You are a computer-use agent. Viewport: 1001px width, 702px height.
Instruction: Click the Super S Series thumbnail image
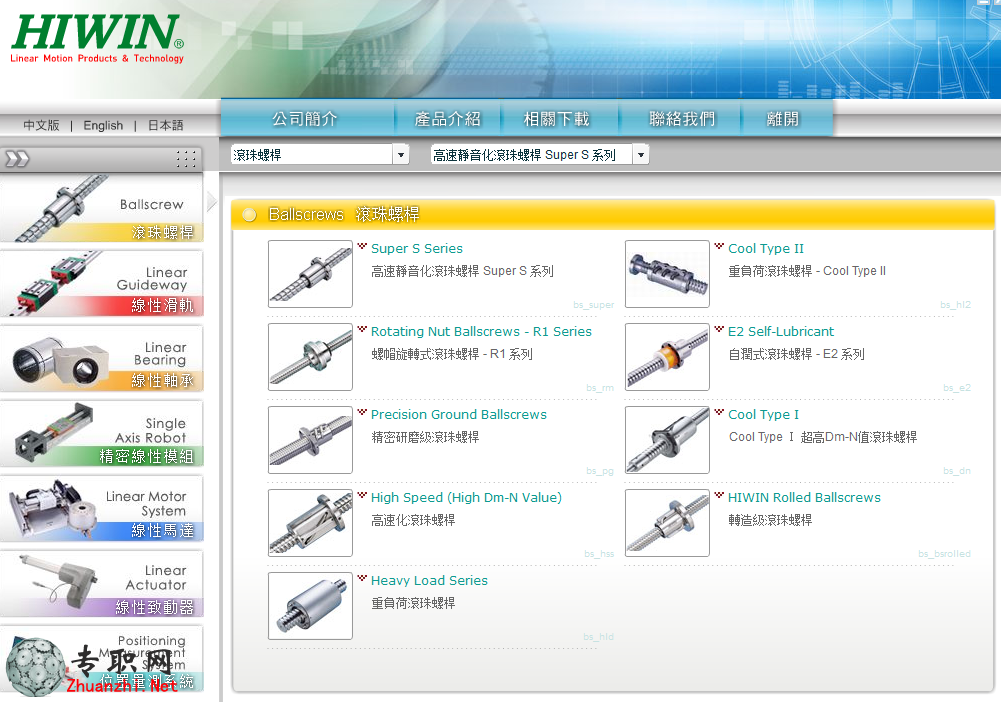click(310, 274)
